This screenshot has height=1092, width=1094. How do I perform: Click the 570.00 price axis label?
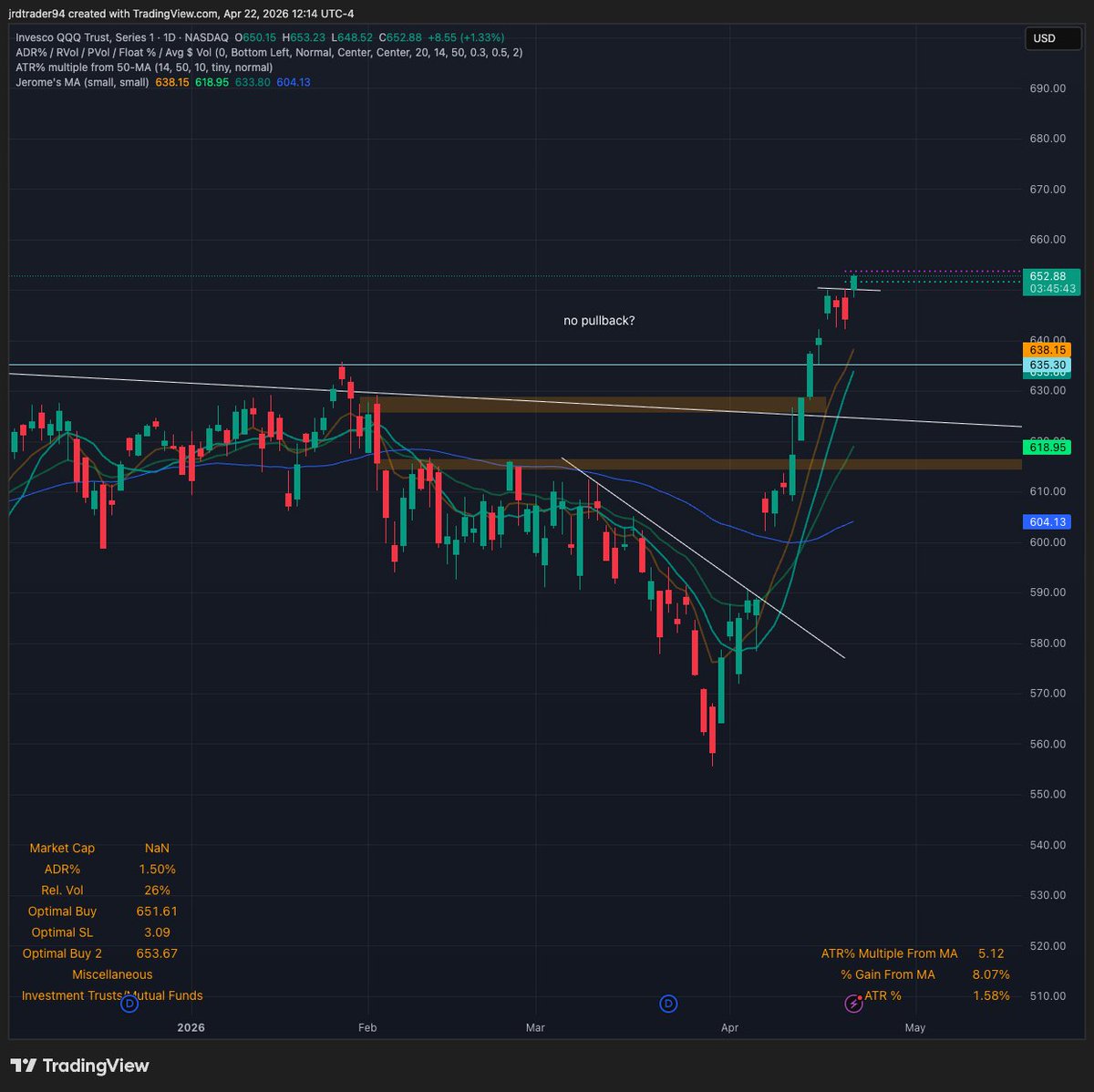1048,694
